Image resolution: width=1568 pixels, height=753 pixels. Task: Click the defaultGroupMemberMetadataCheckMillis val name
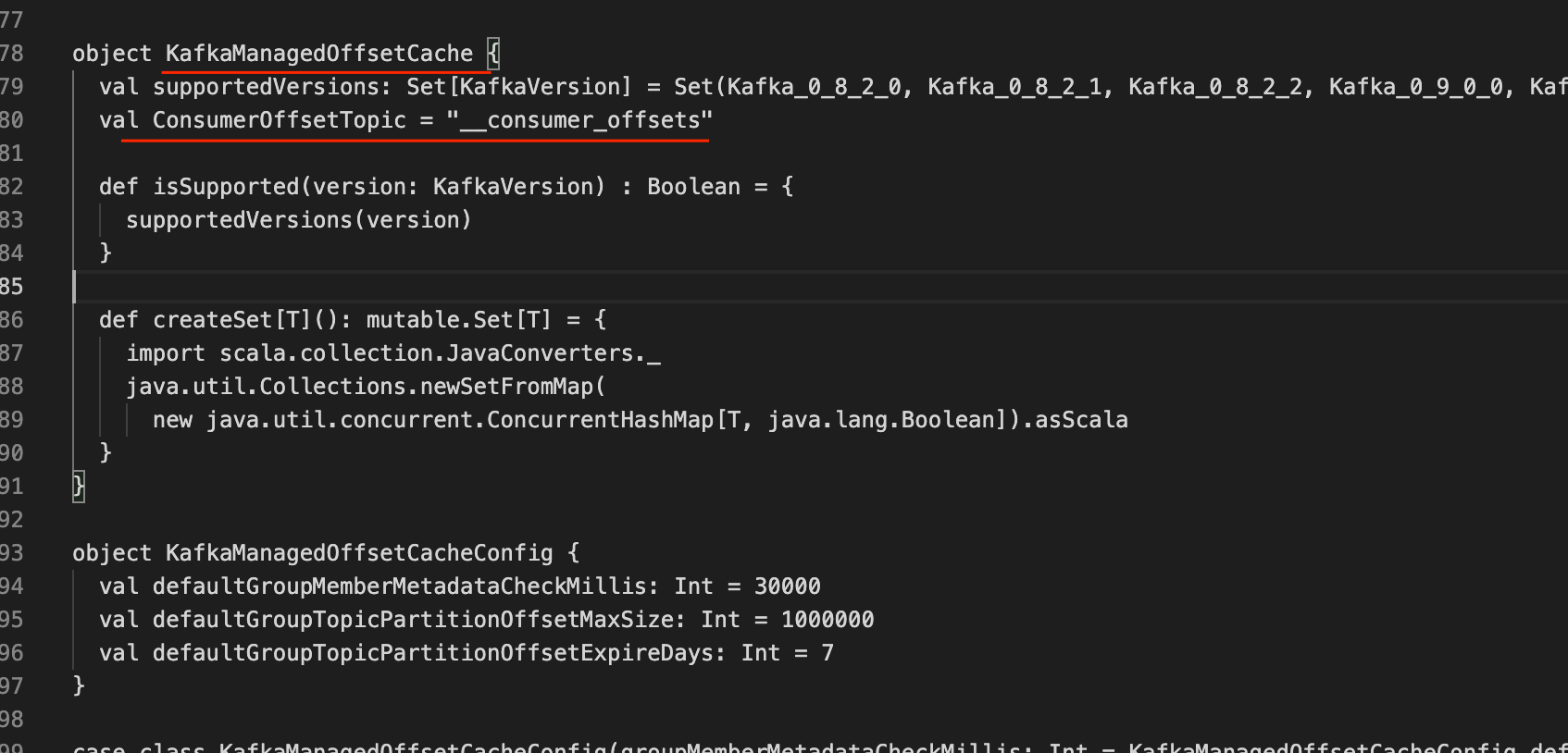399,586
